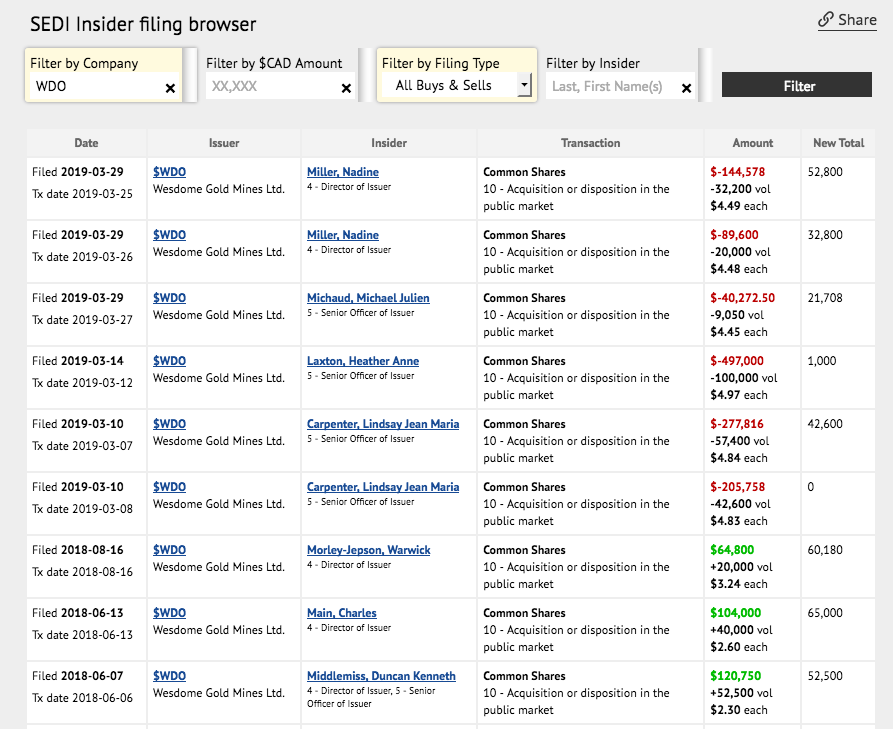
Task: Select the New Total column header
Action: click(838, 143)
